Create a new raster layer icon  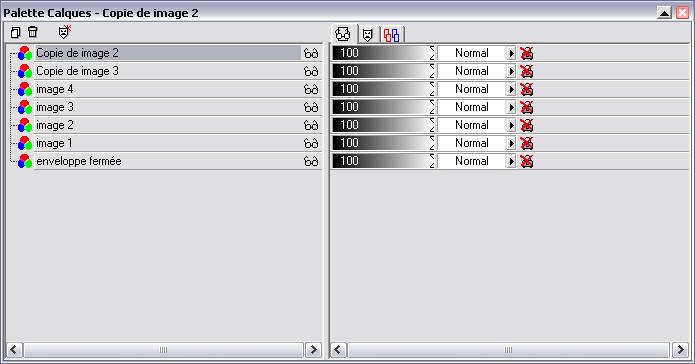16,32
